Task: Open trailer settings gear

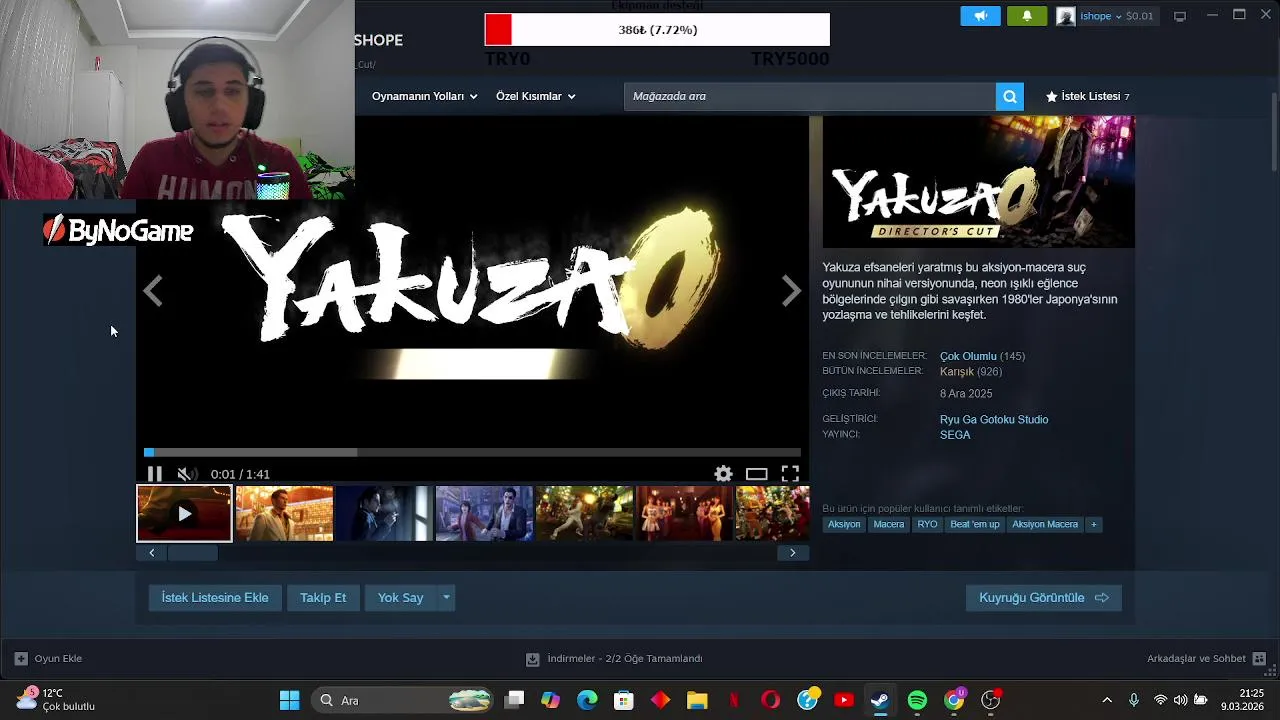Action: pyautogui.click(x=723, y=474)
